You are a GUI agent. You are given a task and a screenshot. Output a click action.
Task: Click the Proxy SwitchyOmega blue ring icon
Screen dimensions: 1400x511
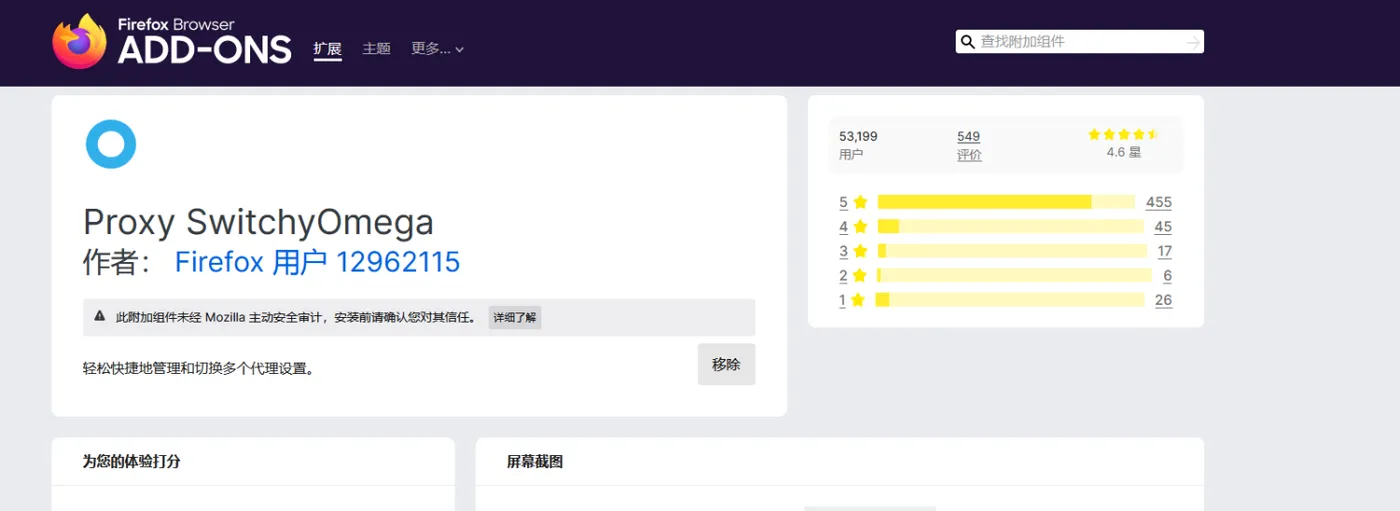point(111,144)
